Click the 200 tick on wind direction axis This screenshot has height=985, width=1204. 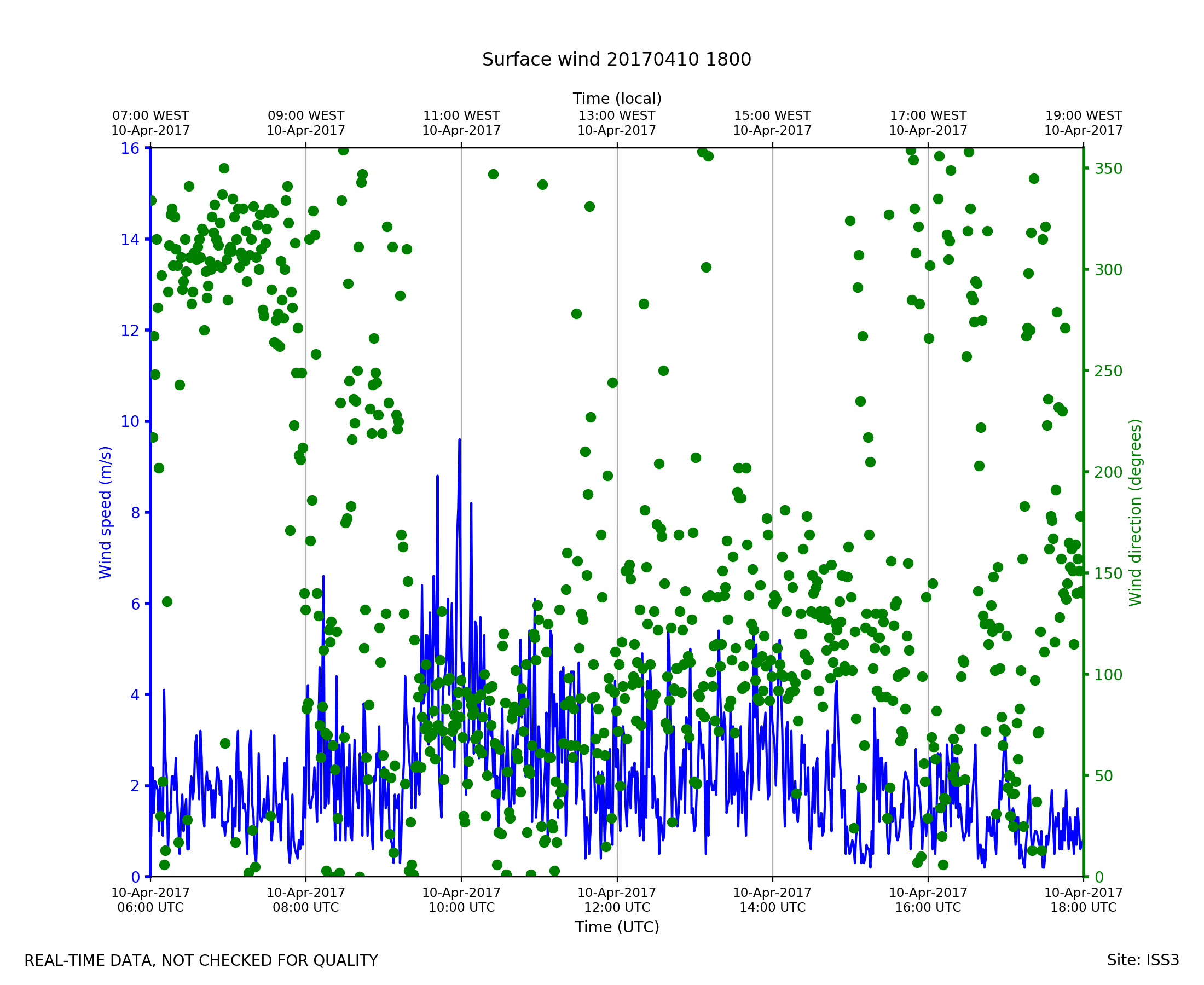click(1108, 473)
